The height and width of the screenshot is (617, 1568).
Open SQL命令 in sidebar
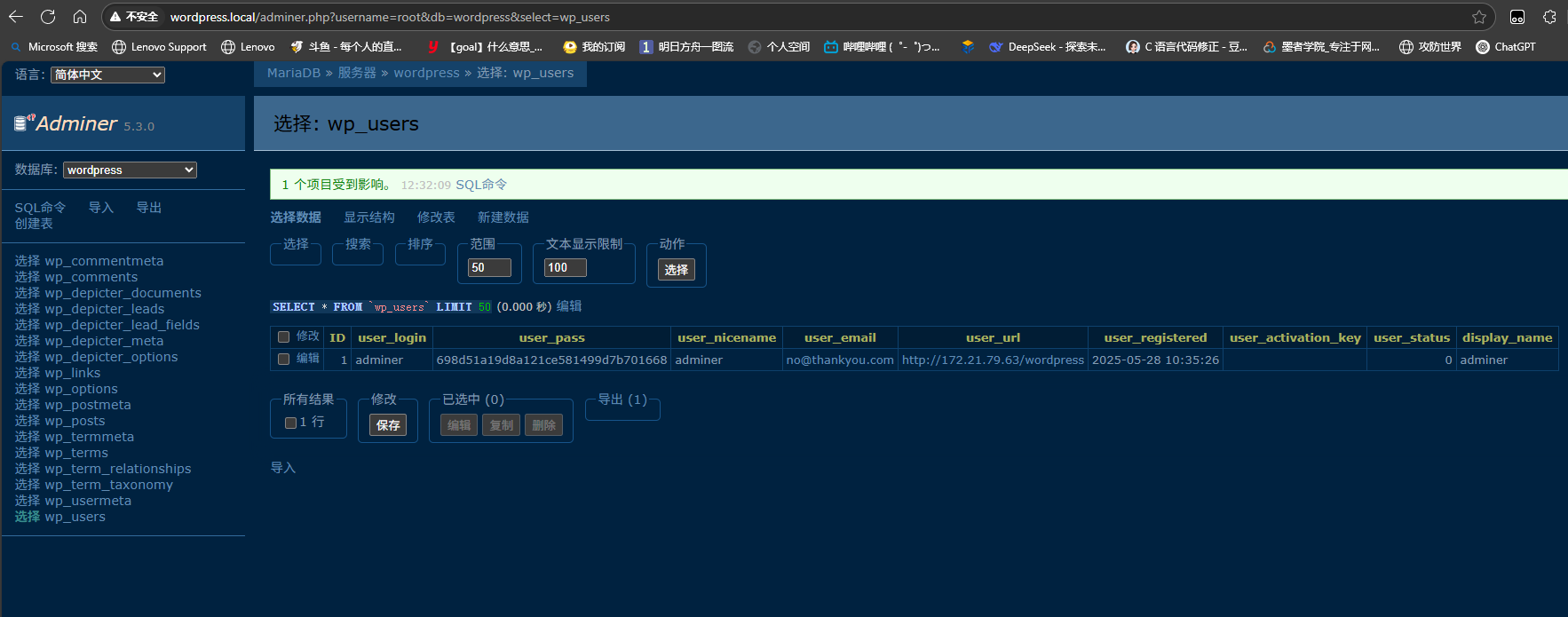pos(40,208)
